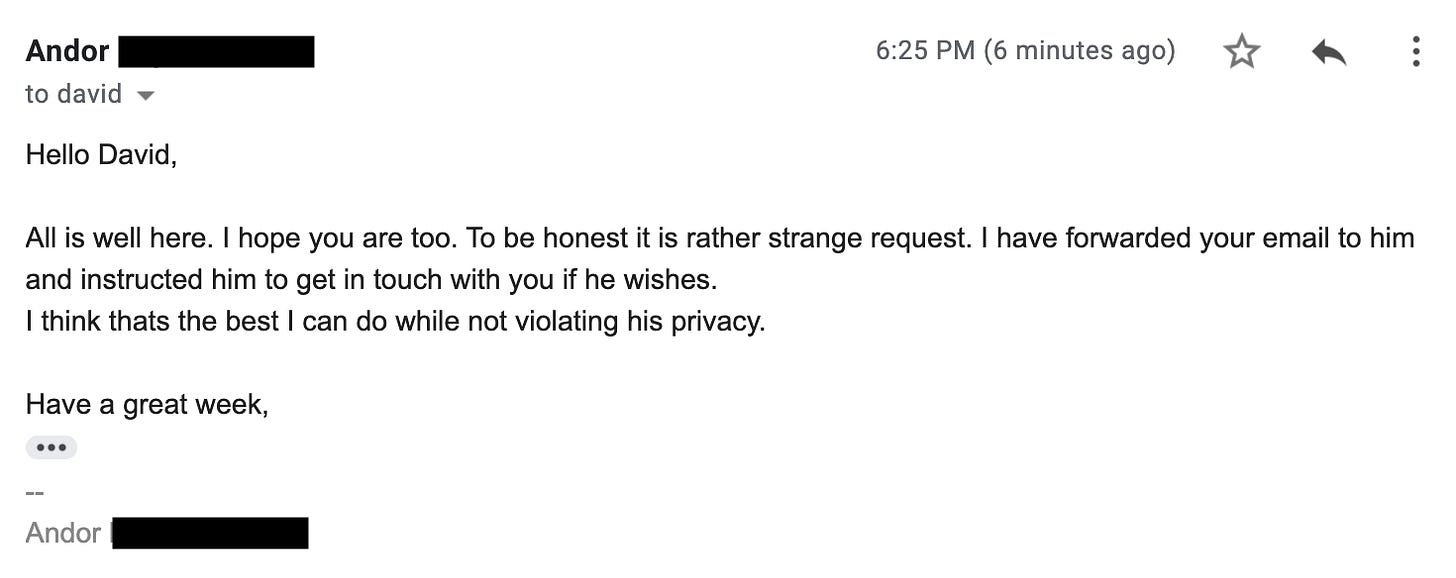Click the '(6 minutes ago)' text
This screenshot has width=1456, height=578.
coord(1080,50)
